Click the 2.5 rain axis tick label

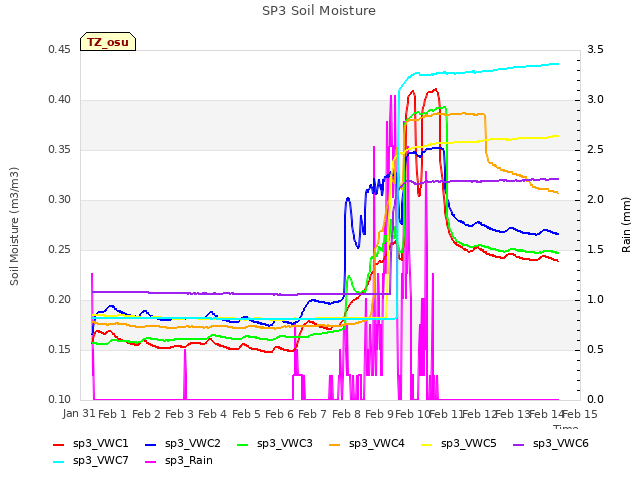click(x=596, y=149)
